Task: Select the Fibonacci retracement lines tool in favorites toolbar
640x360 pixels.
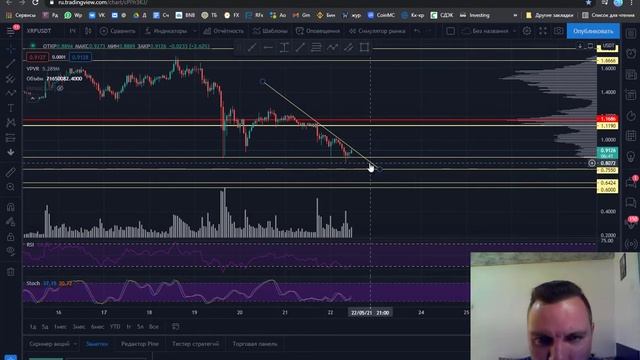Action: [316, 48]
